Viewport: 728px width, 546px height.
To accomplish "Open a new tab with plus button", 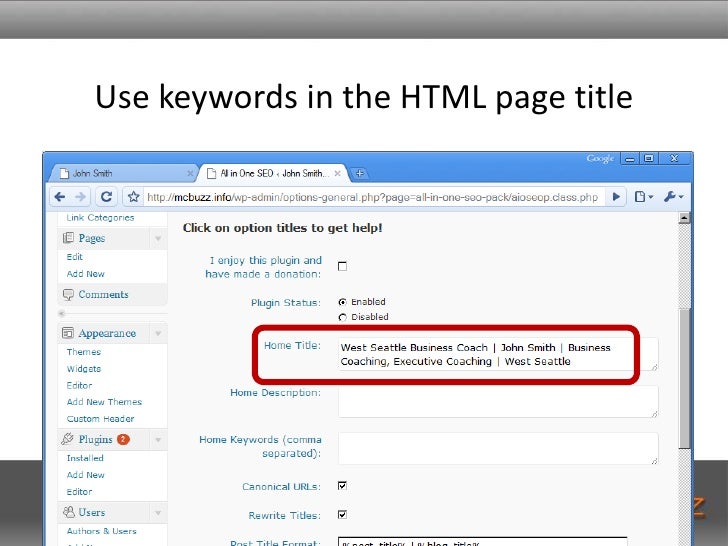I will [359, 174].
